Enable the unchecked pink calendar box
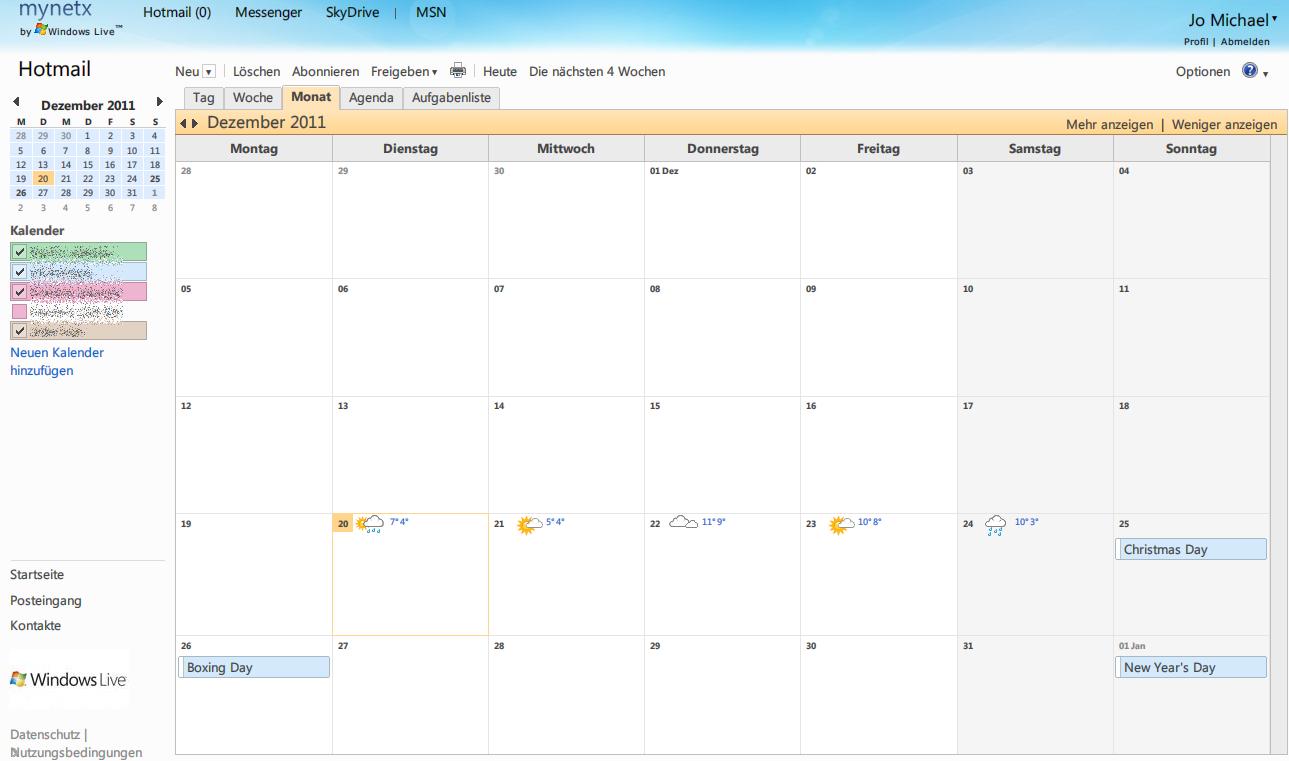Screen dimensions: 1289x761 pos(19,310)
